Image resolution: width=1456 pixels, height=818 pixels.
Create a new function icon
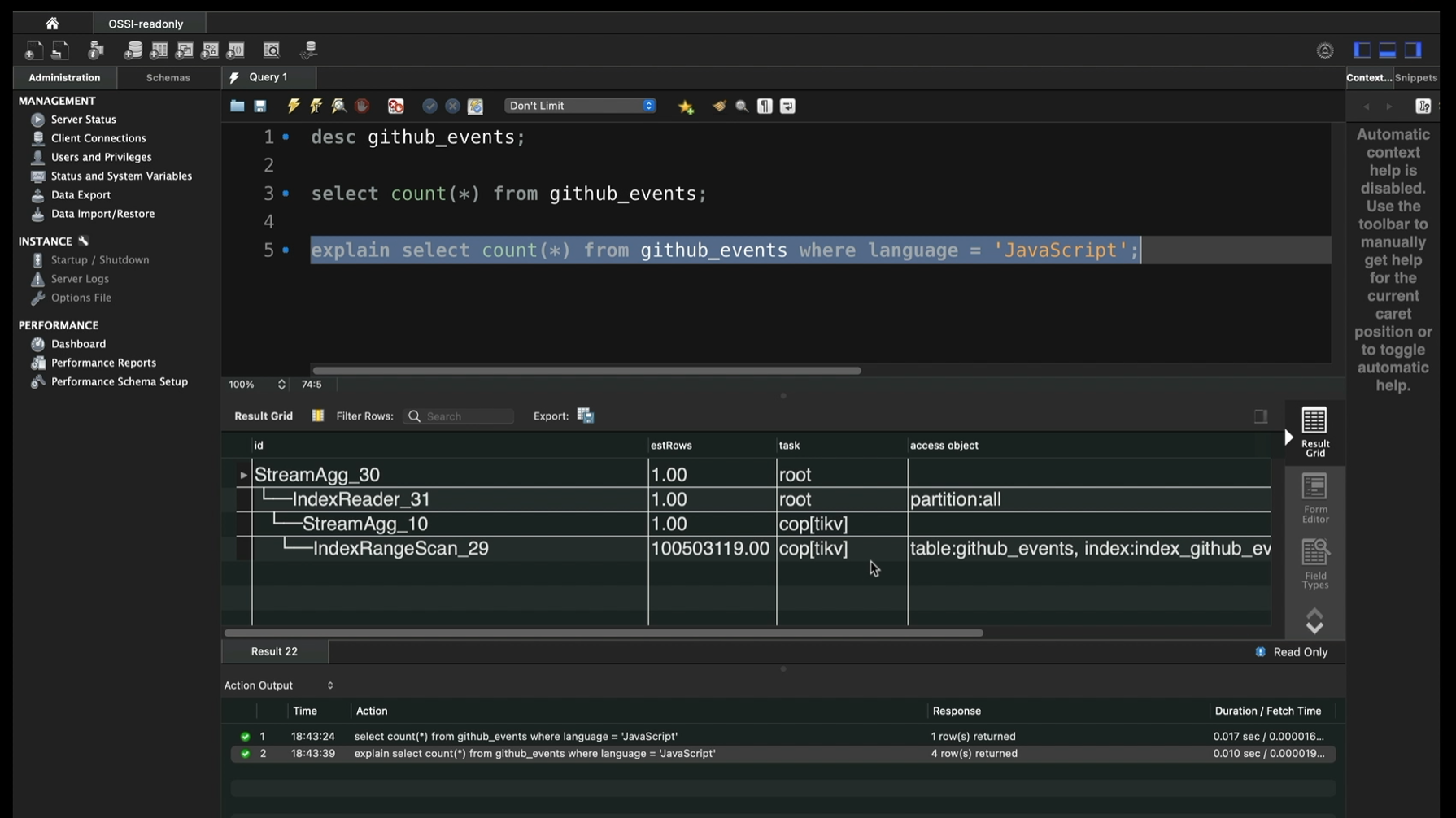tap(236, 50)
